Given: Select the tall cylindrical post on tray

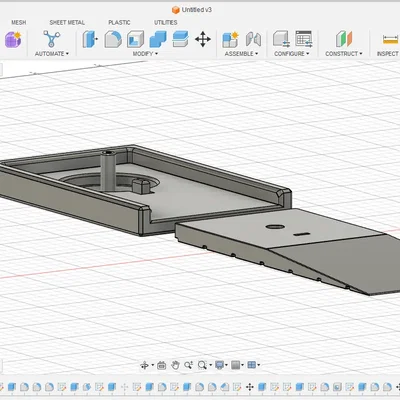Looking at the screenshot, I should coord(108,171).
